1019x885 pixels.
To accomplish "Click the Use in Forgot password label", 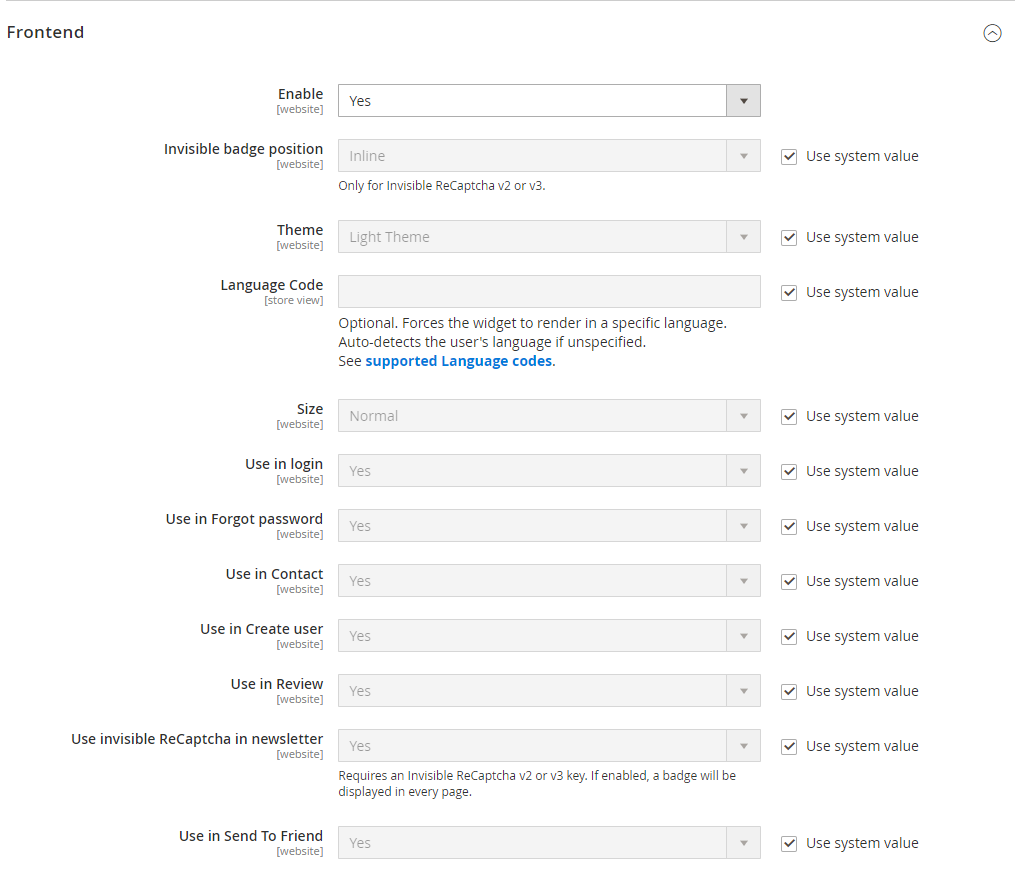I will click(244, 519).
